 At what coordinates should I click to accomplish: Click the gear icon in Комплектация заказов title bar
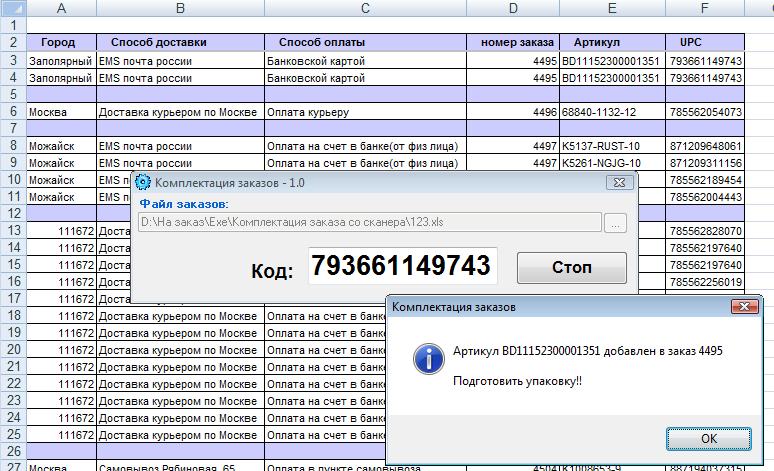tap(143, 182)
